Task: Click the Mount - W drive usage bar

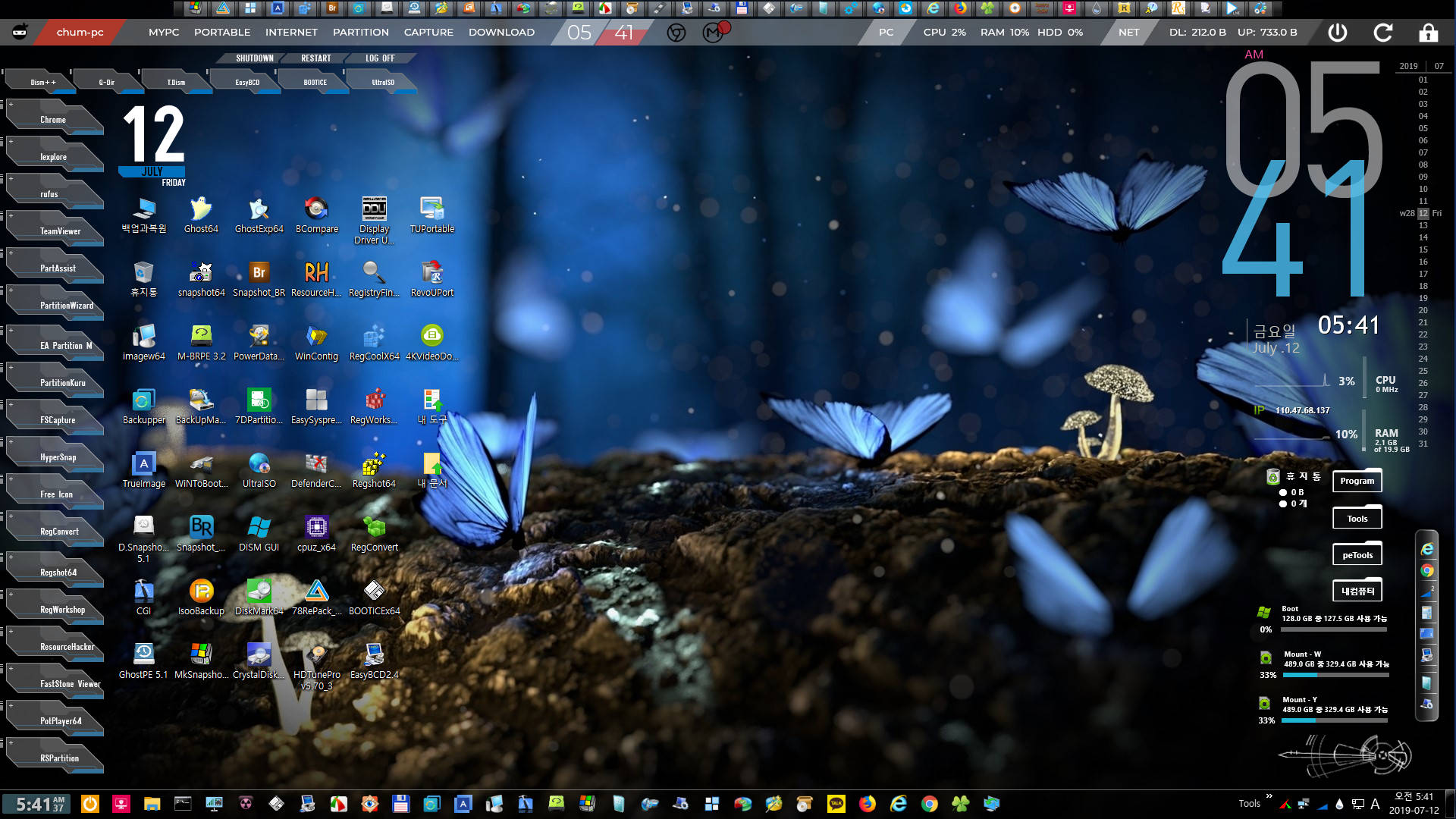Action: click(1336, 675)
